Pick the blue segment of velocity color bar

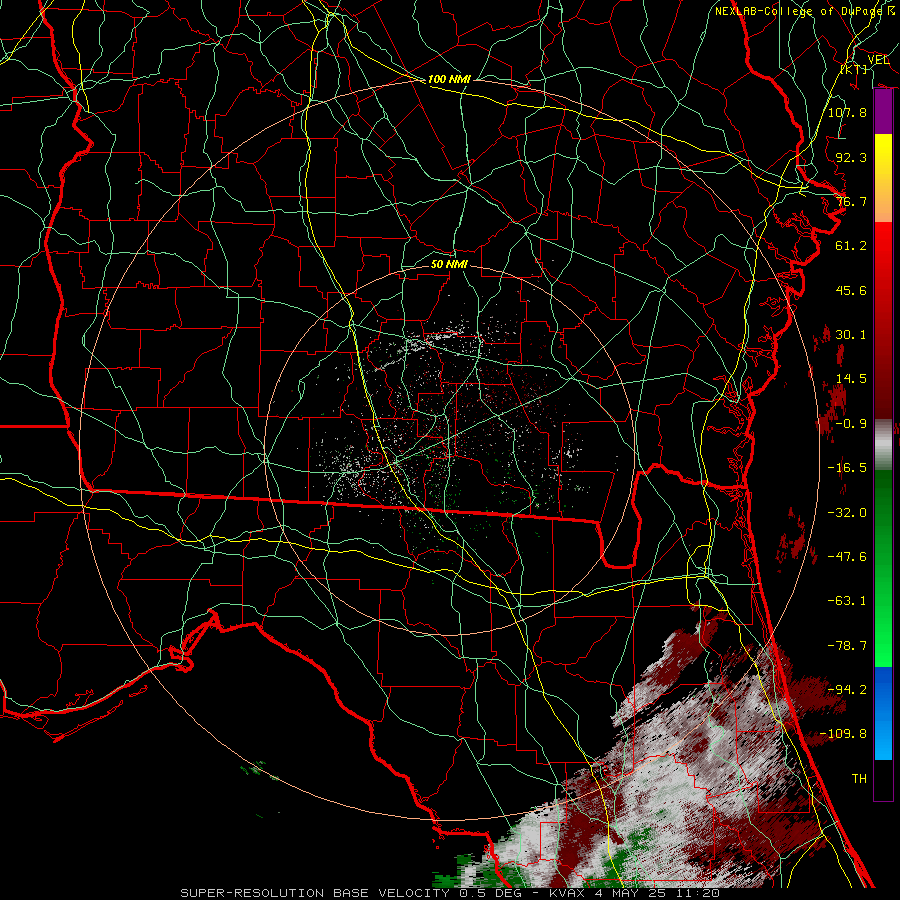tap(883, 713)
